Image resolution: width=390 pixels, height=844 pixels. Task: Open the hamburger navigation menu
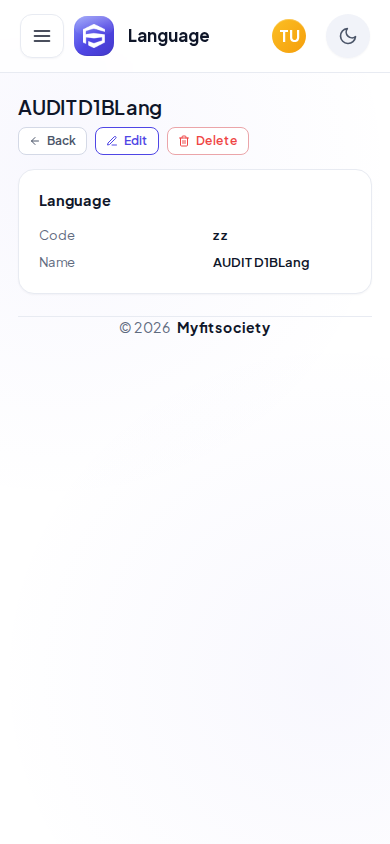(x=42, y=36)
